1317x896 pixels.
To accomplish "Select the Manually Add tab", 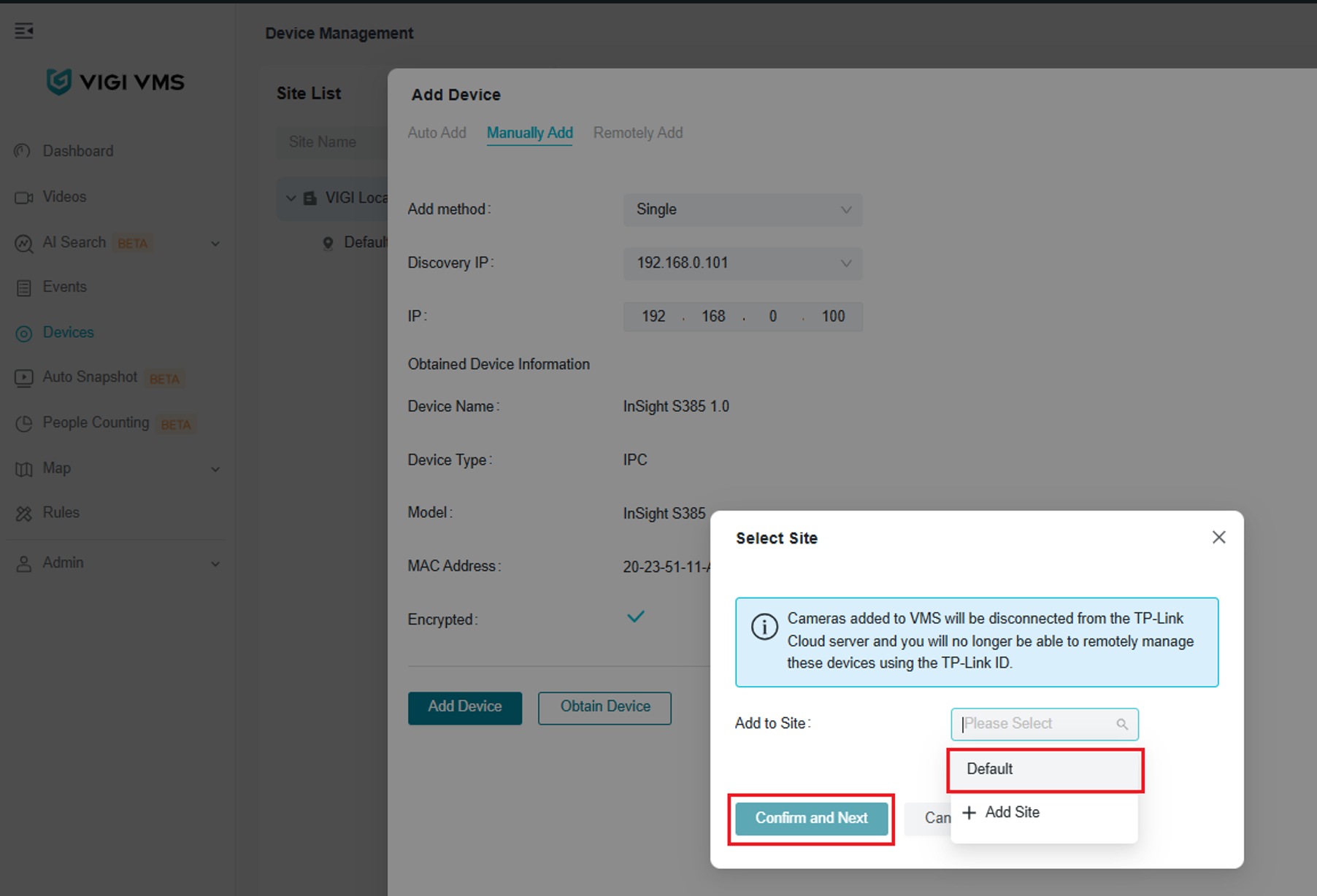I will click(x=529, y=133).
